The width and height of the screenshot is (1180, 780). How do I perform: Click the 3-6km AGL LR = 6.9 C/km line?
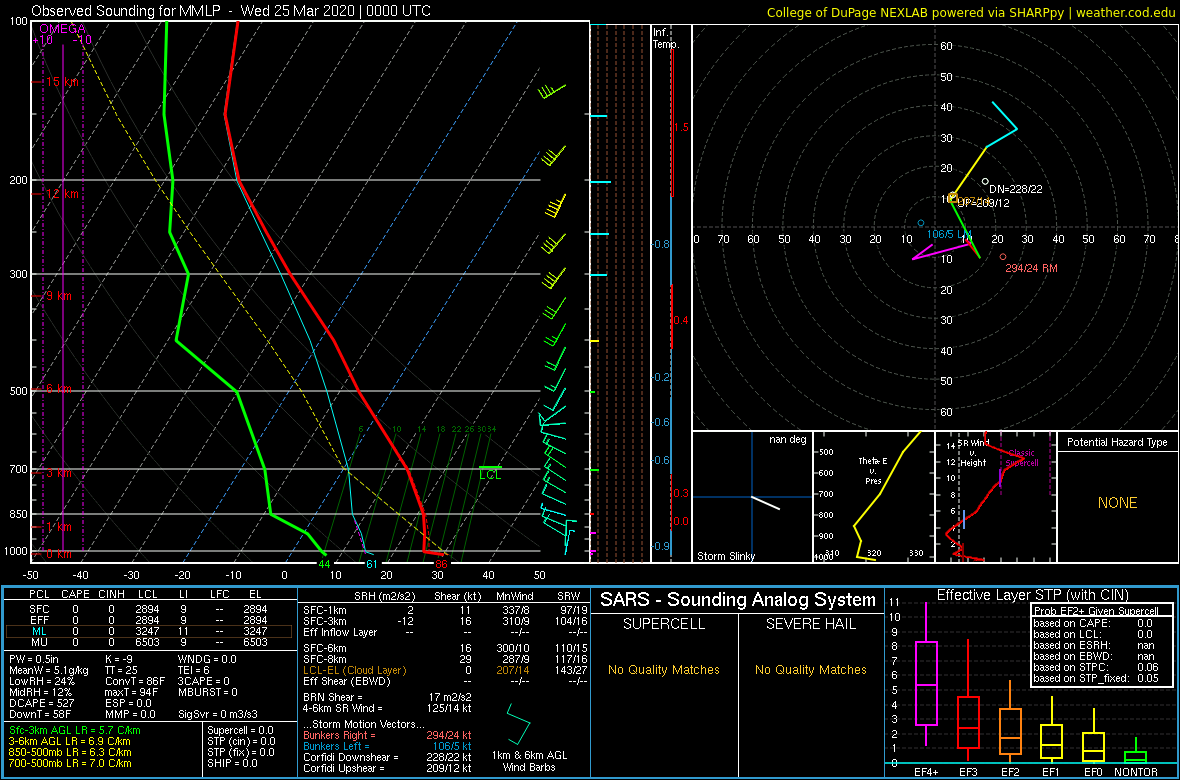(71, 742)
